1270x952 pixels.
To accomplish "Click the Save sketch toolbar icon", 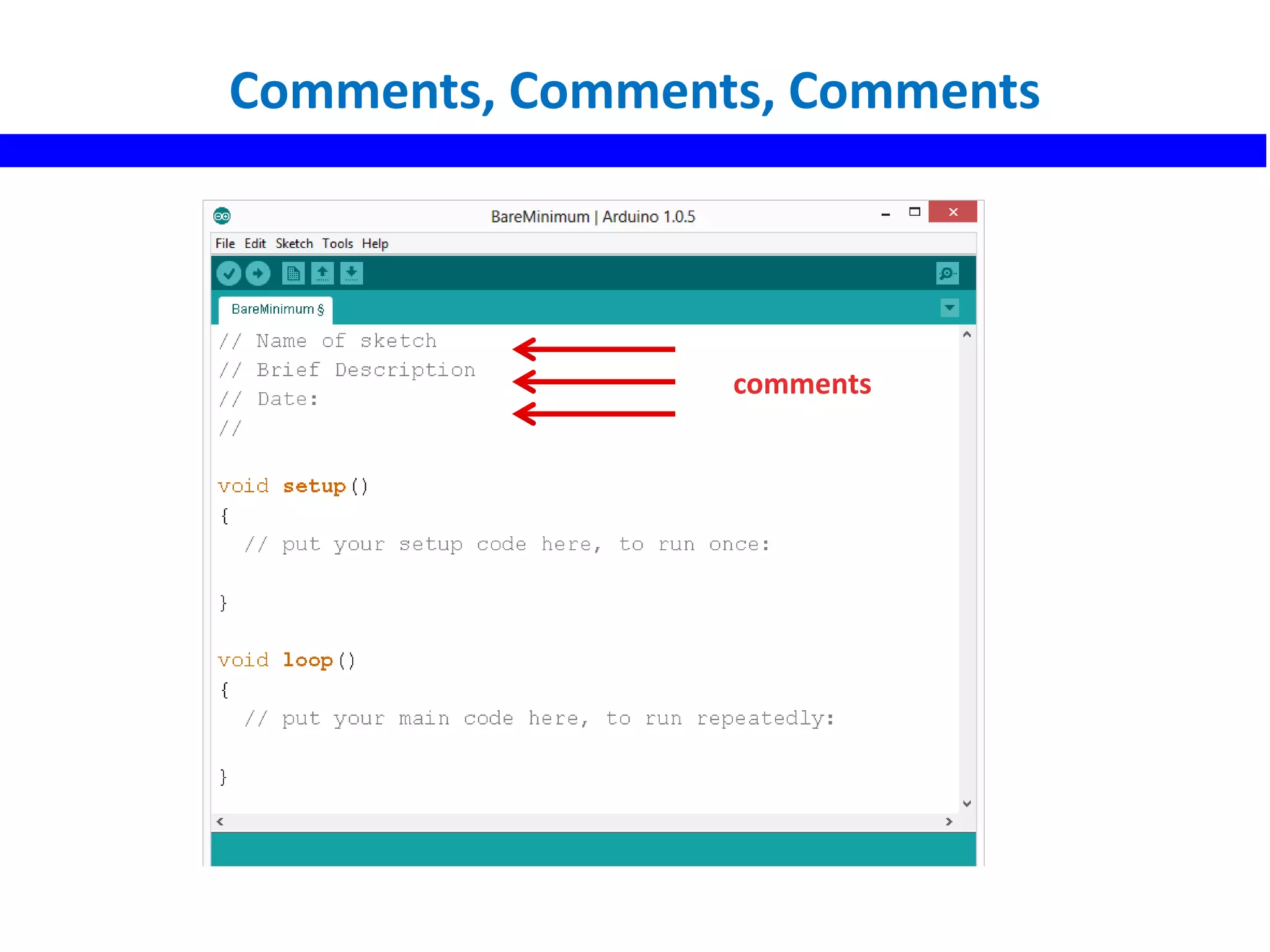I will (351, 273).
